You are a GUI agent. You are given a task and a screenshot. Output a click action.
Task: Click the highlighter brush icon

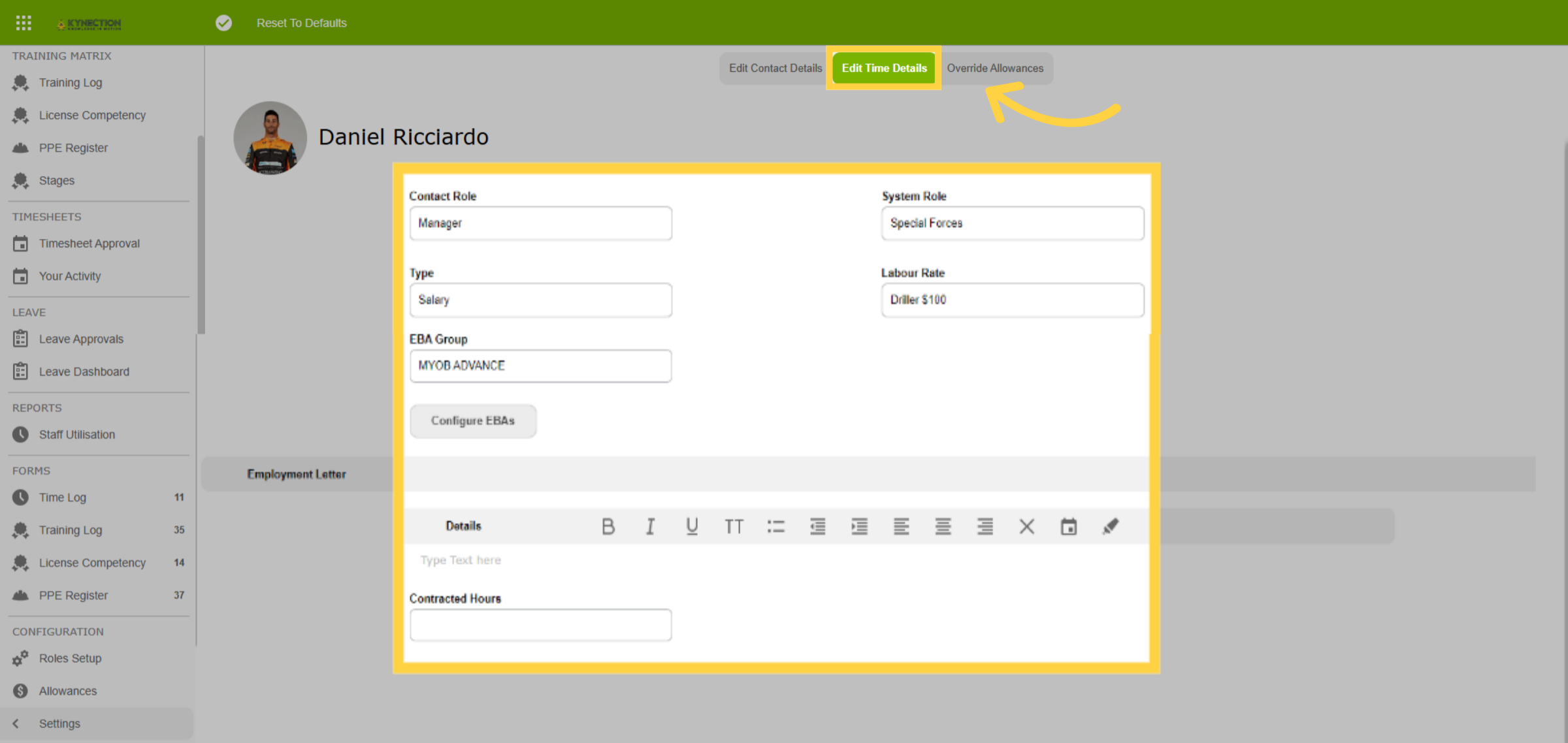coord(1110,526)
